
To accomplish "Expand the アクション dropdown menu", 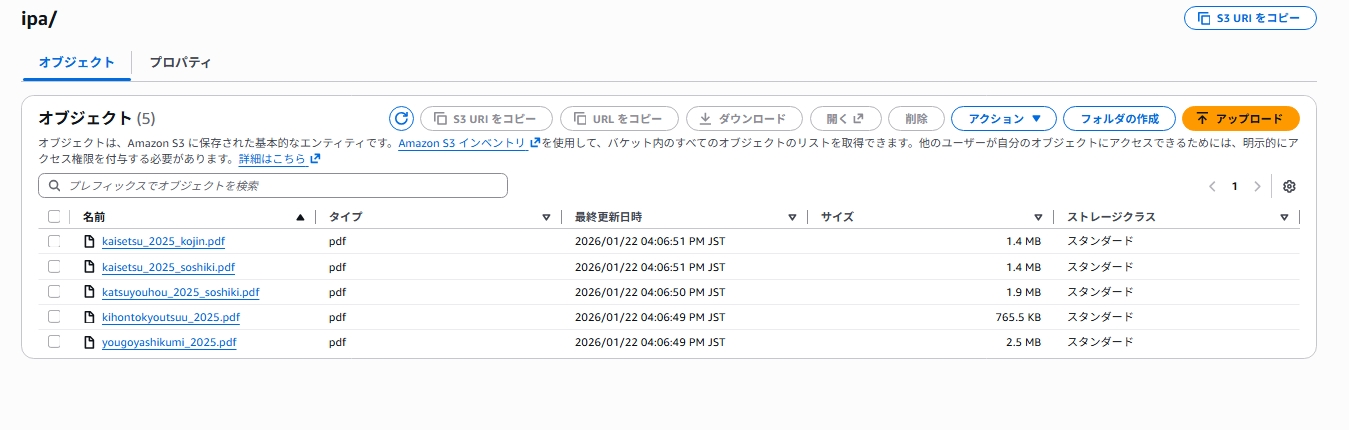I will pos(1003,118).
